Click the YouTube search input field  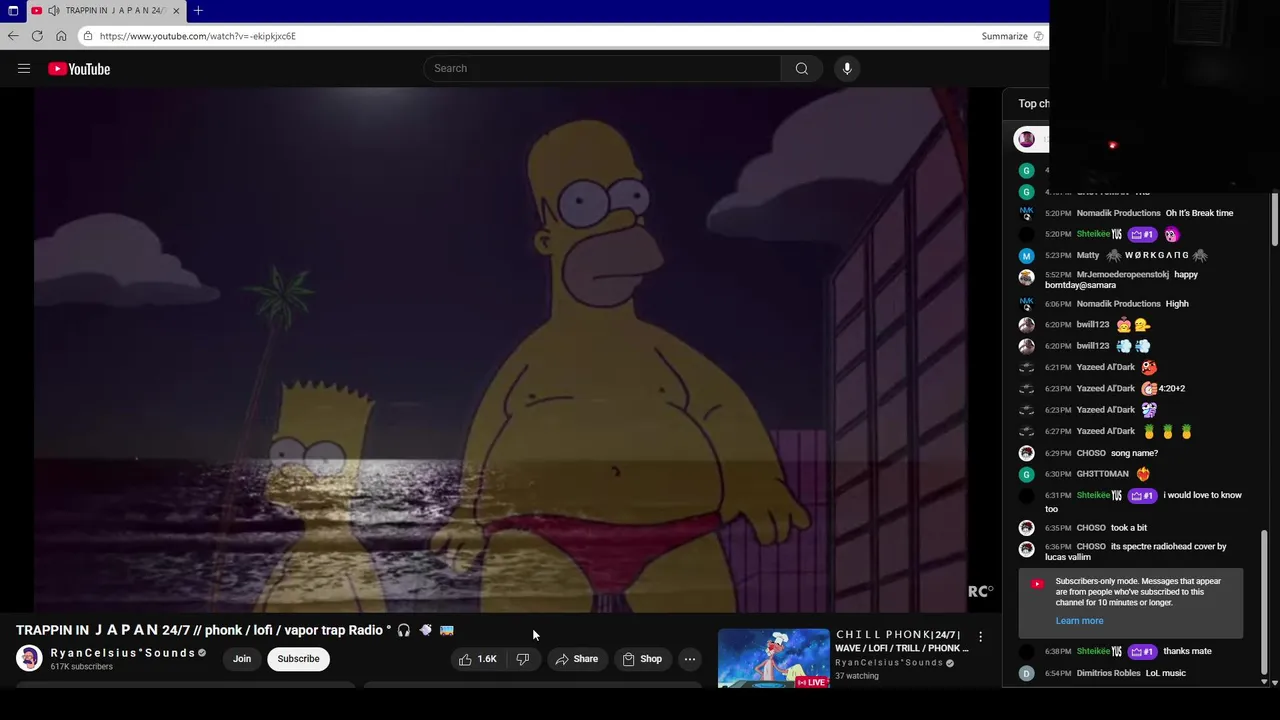tap(603, 68)
